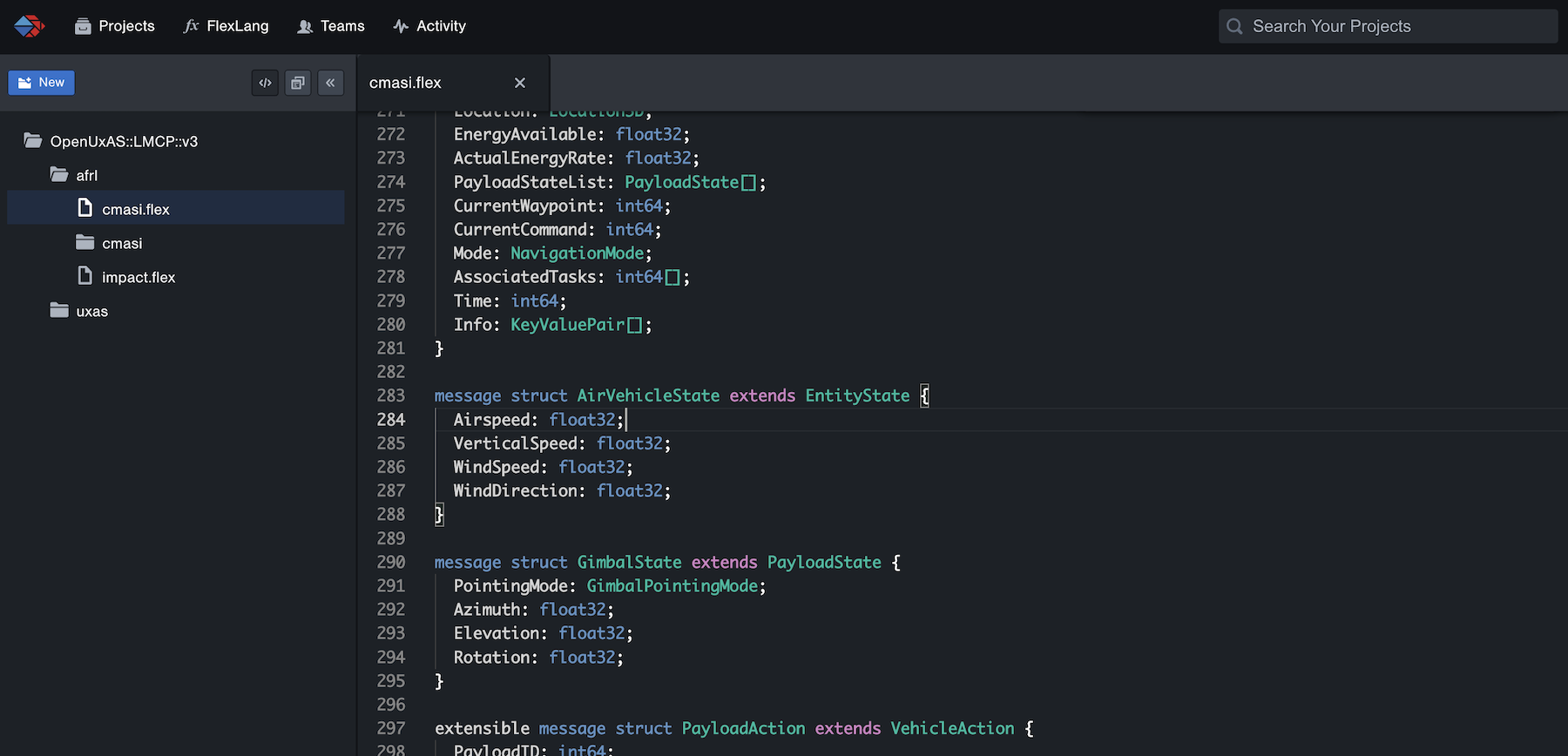This screenshot has width=1568, height=756.
Task: Click the PayloadStateList field name
Action: 530,182
